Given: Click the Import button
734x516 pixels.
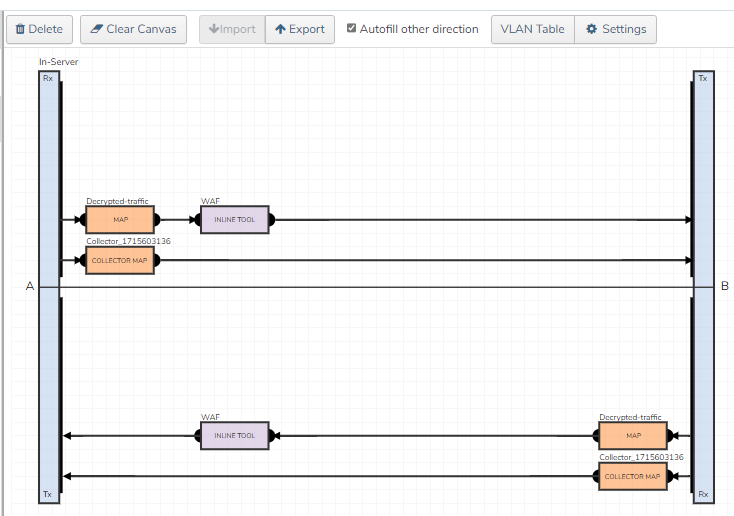Looking at the screenshot, I should click(x=232, y=29).
